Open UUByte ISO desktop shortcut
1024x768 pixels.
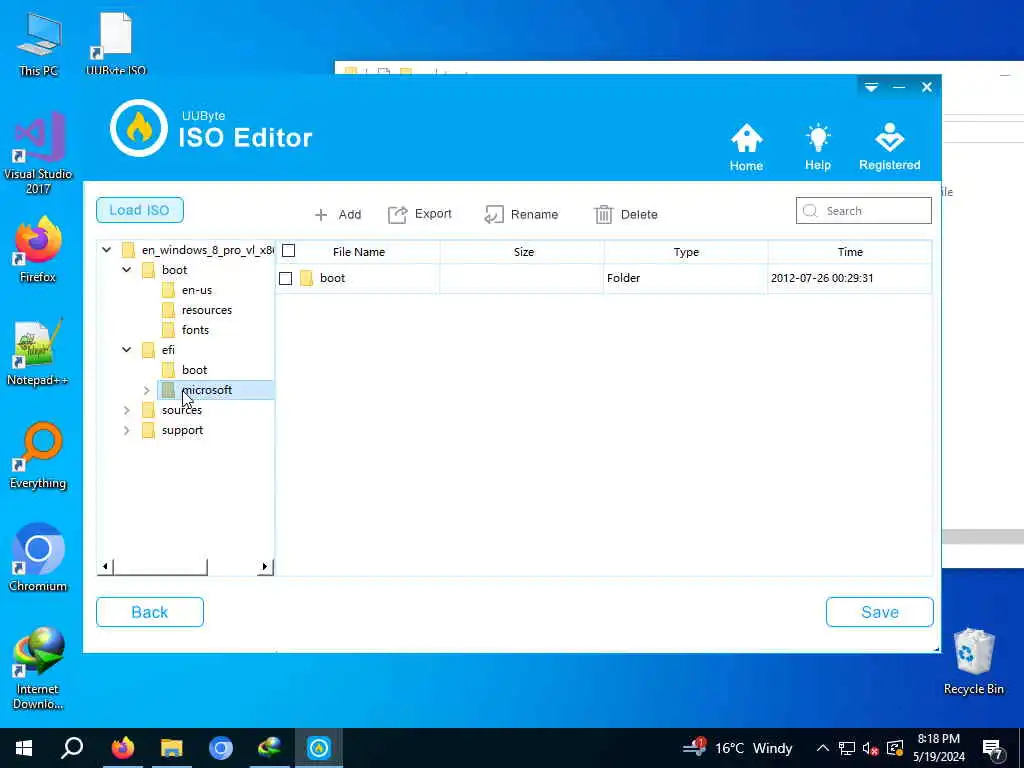click(x=116, y=45)
